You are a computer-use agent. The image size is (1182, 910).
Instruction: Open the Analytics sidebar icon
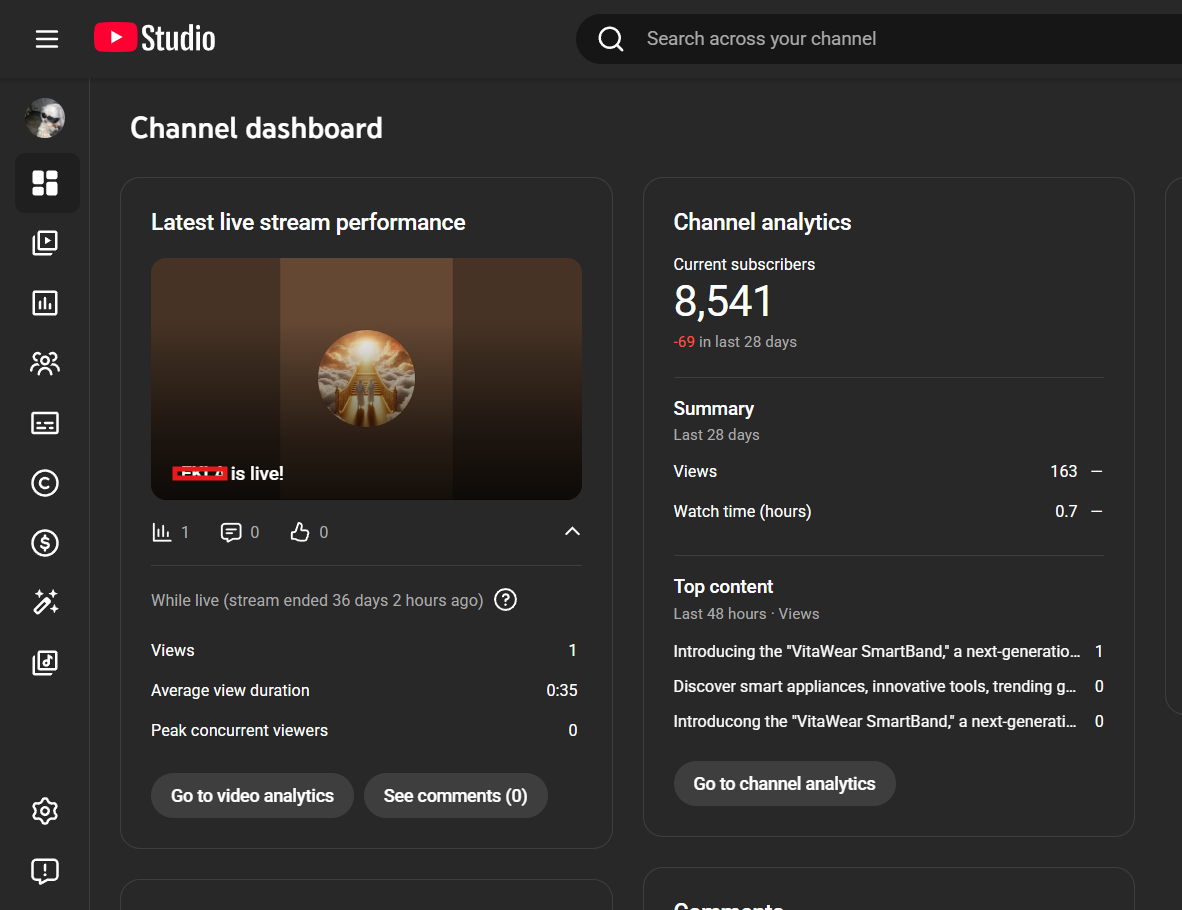tap(45, 303)
